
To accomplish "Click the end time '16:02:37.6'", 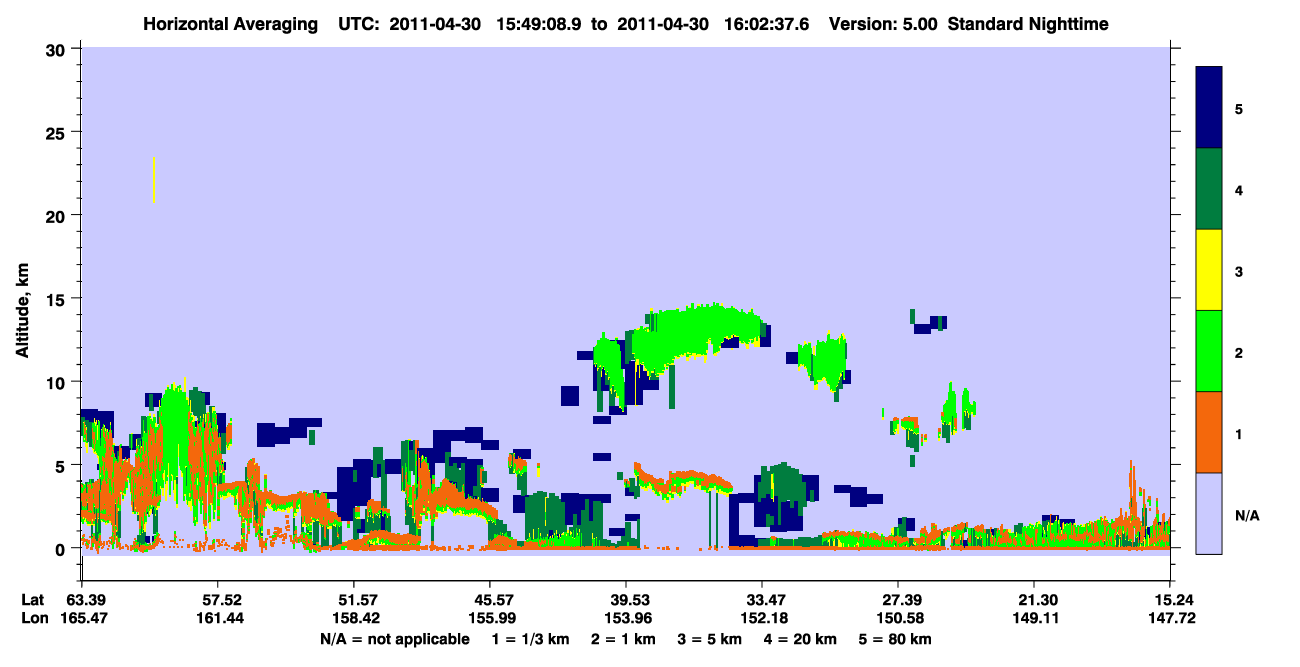I will pyautogui.click(x=768, y=23).
